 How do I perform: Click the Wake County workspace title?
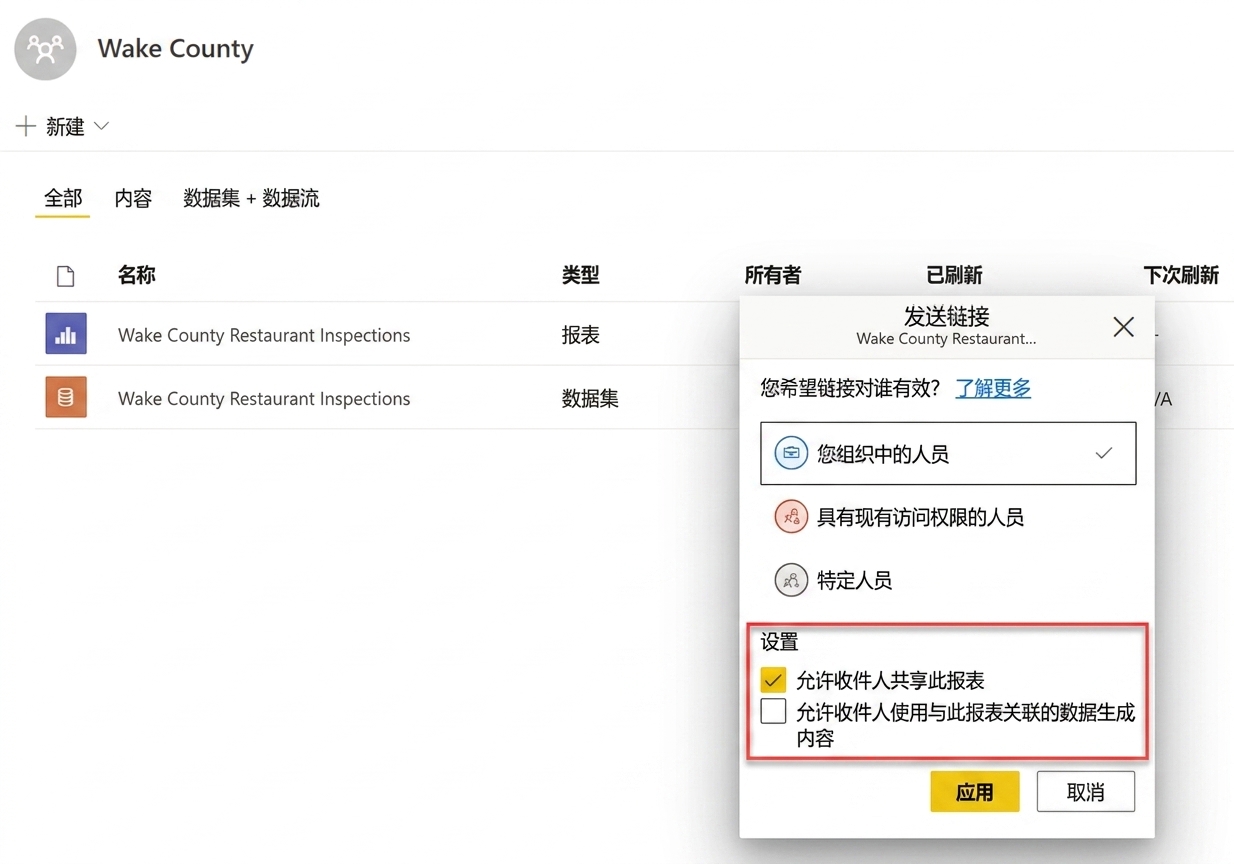pyautogui.click(x=176, y=48)
